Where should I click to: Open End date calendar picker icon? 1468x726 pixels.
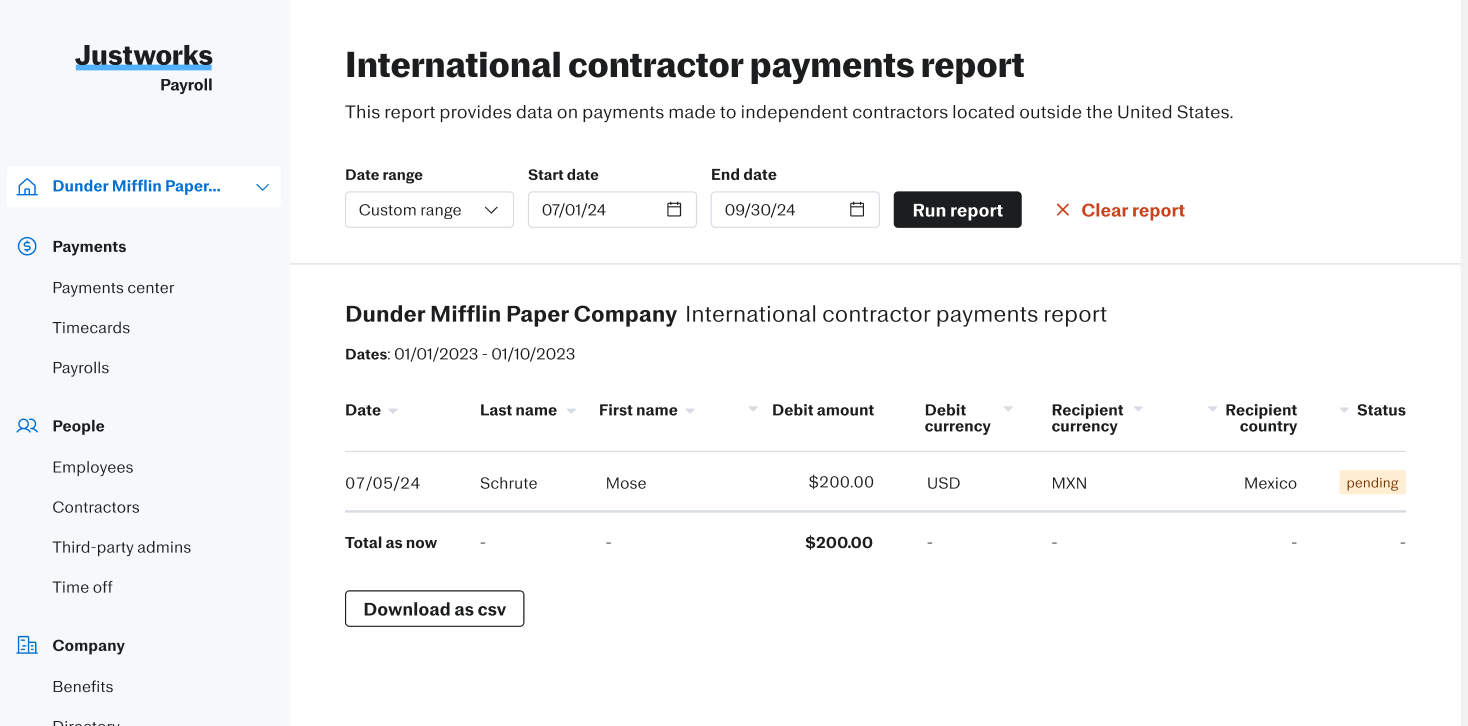tap(857, 210)
